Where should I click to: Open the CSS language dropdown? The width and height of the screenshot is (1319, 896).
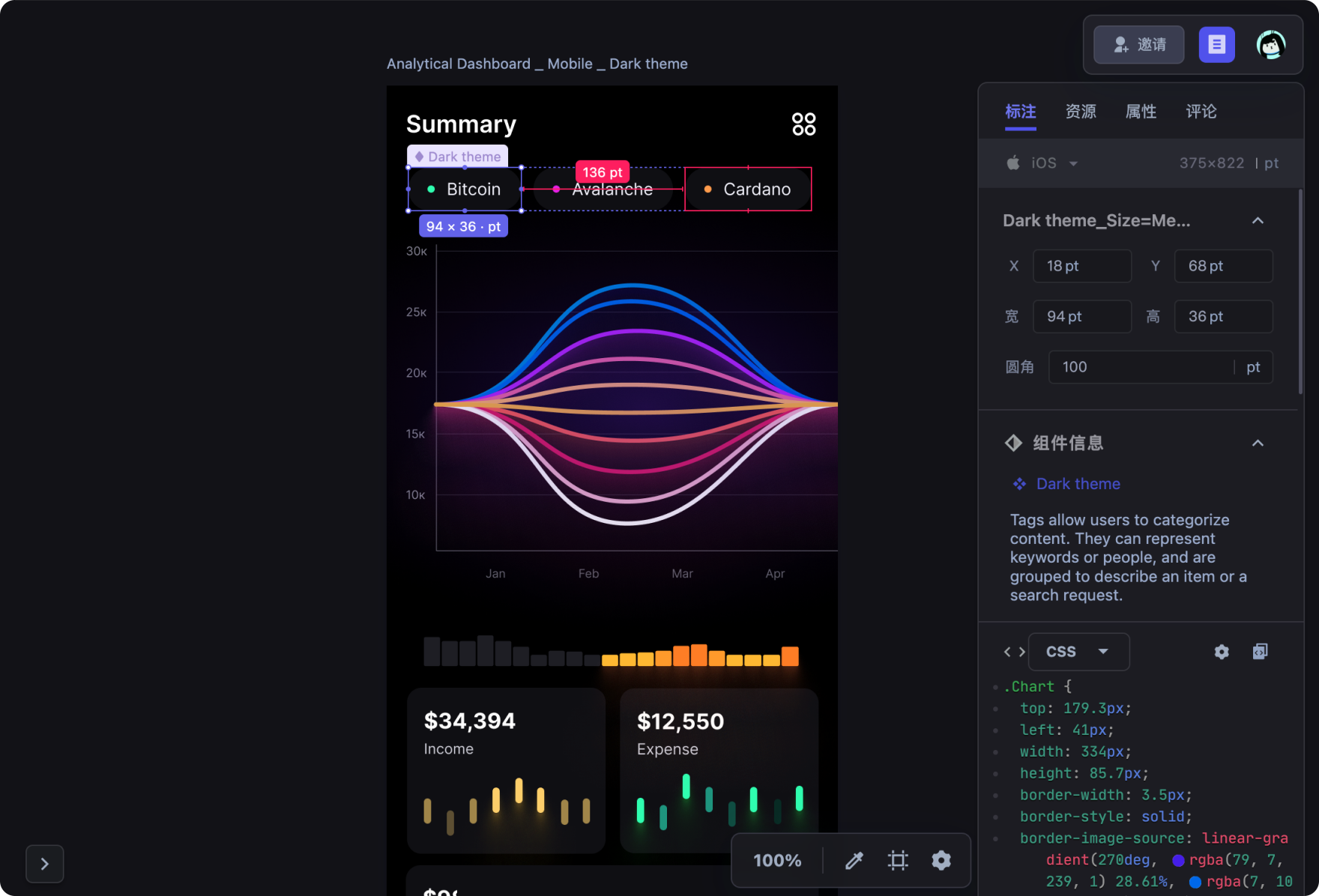click(x=1078, y=652)
